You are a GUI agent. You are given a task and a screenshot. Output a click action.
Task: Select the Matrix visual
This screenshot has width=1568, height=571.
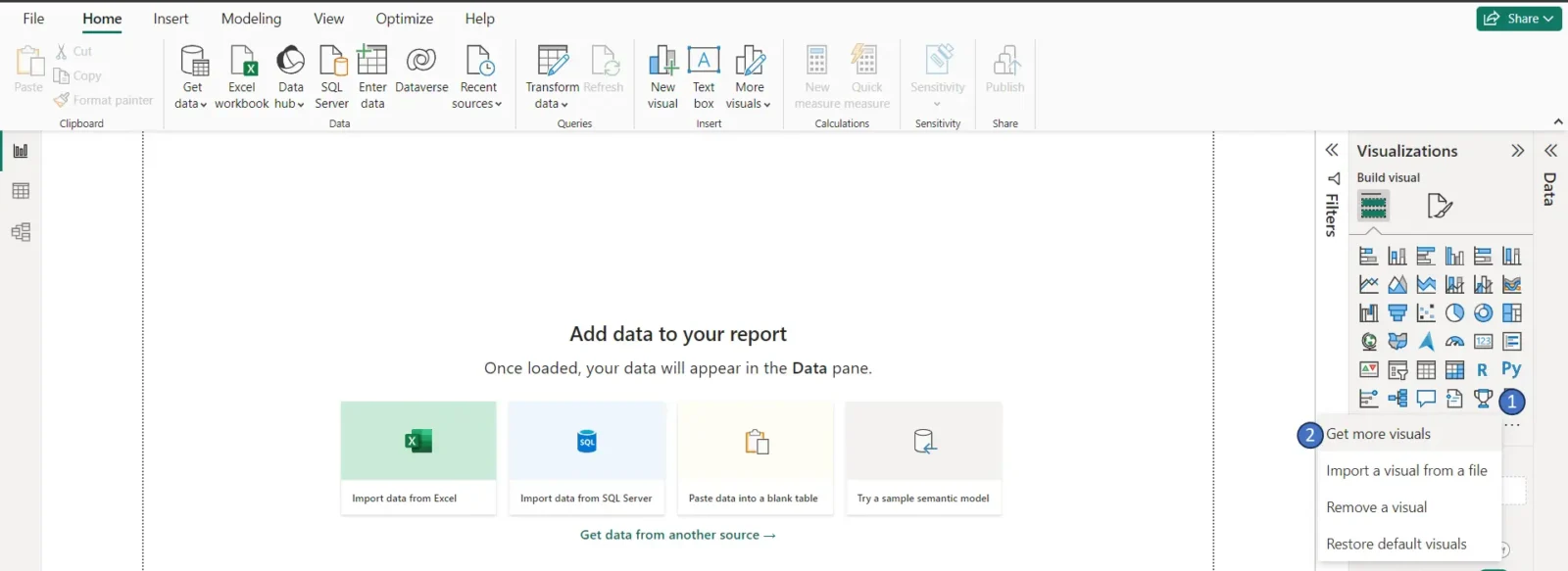point(1454,370)
